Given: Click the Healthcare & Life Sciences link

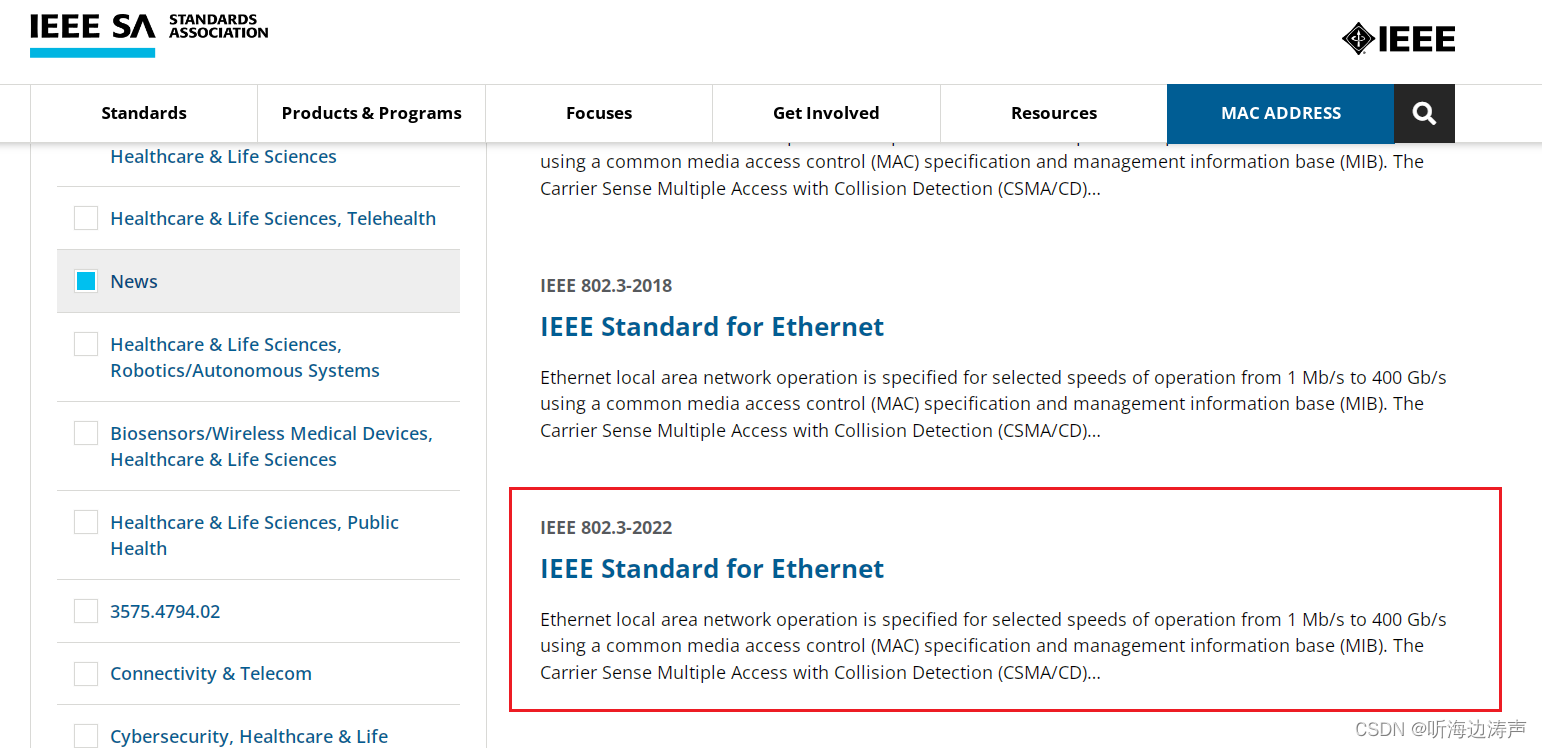Looking at the screenshot, I should pyautogui.click(x=222, y=156).
